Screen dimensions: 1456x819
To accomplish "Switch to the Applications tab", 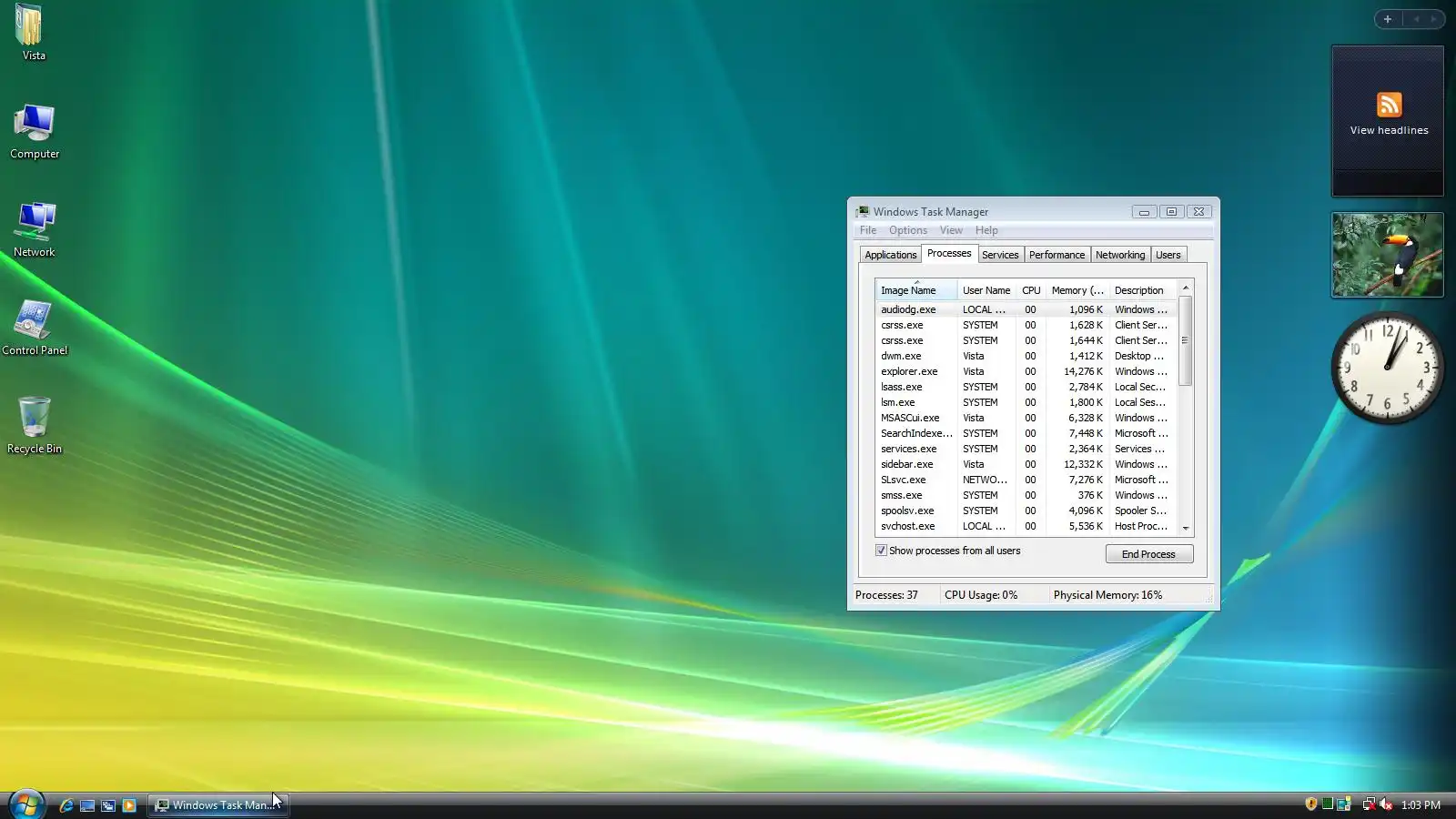I will tap(891, 255).
